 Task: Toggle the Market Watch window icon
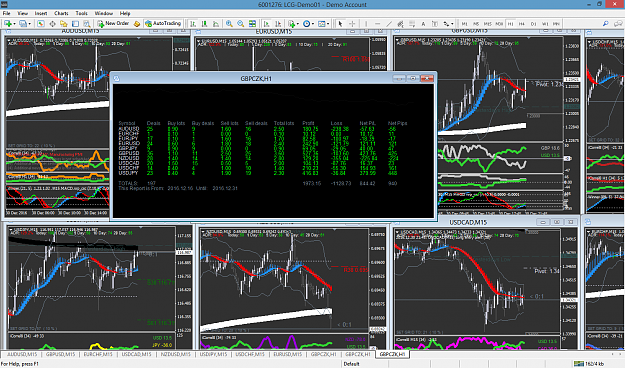point(41,24)
